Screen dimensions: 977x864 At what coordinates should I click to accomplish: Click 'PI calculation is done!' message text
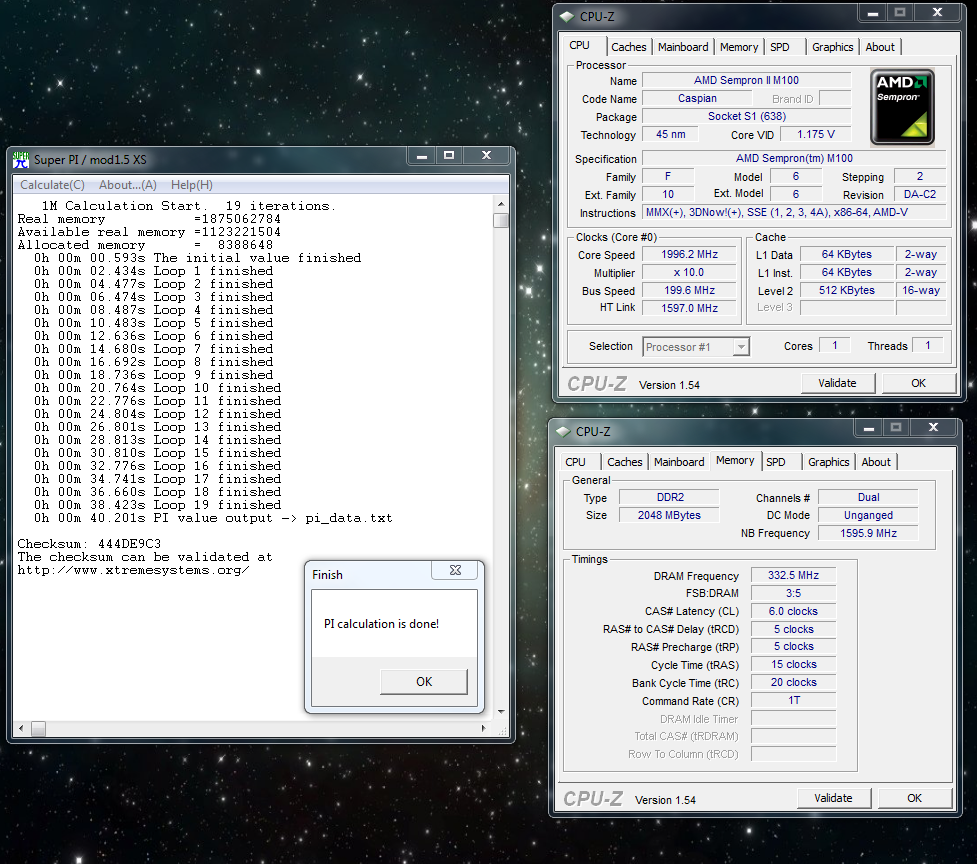(381, 624)
